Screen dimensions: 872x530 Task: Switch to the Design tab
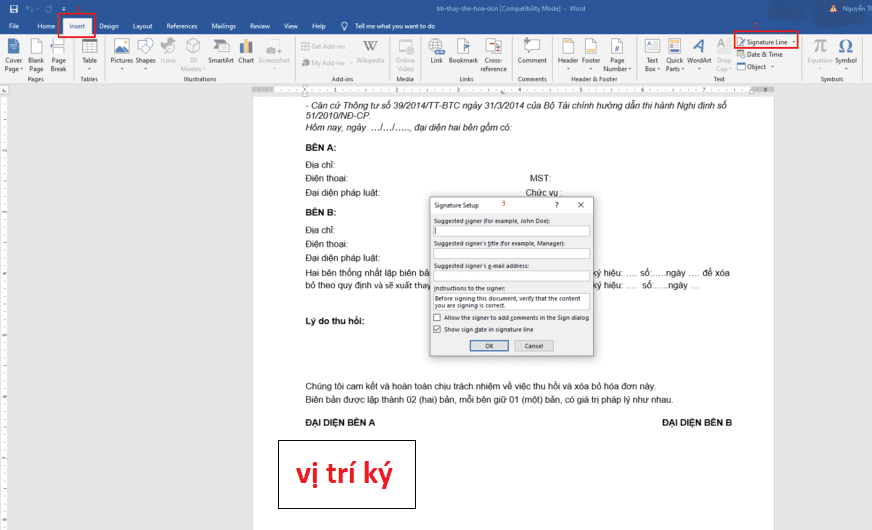pos(109,26)
